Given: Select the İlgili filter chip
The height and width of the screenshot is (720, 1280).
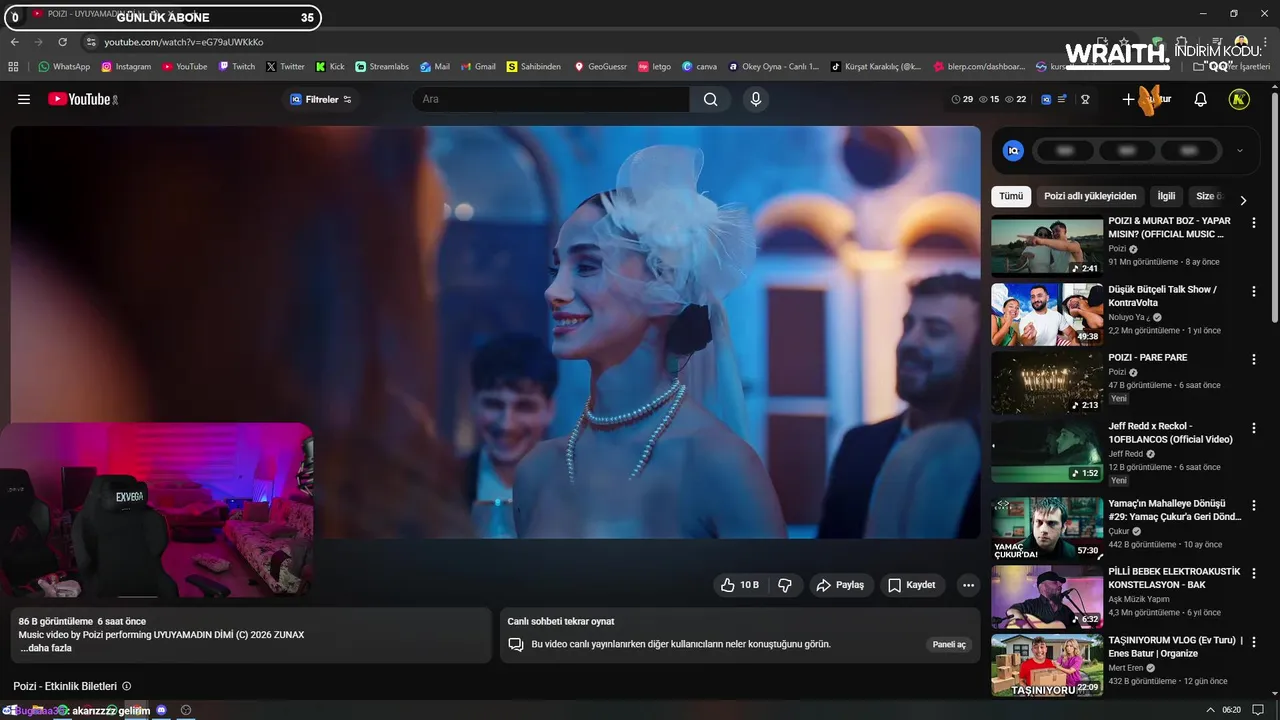Looking at the screenshot, I should [x=1166, y=196].
